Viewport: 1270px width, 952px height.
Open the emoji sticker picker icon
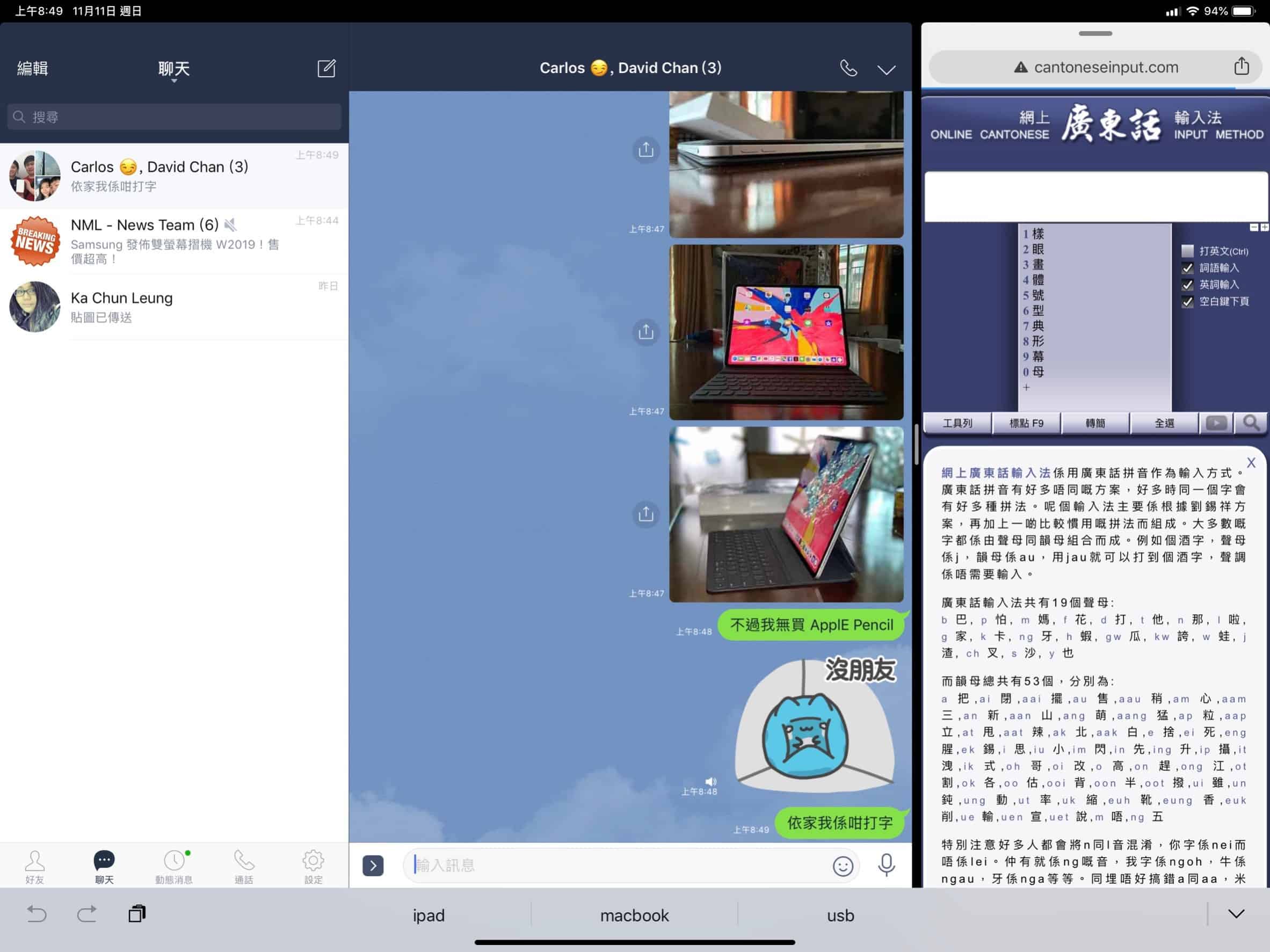tap(842, 866)
